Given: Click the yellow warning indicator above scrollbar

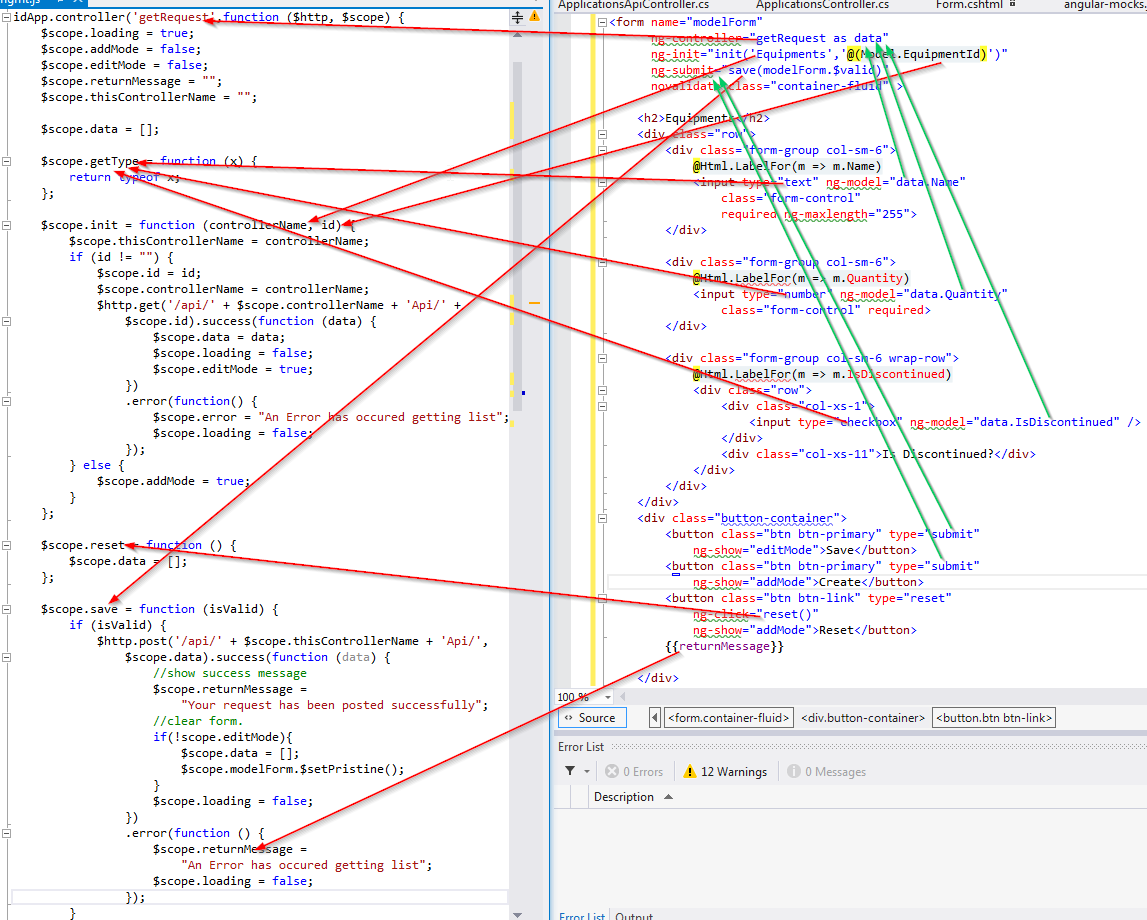Looking at the screenshot, I should coord(535,16).
